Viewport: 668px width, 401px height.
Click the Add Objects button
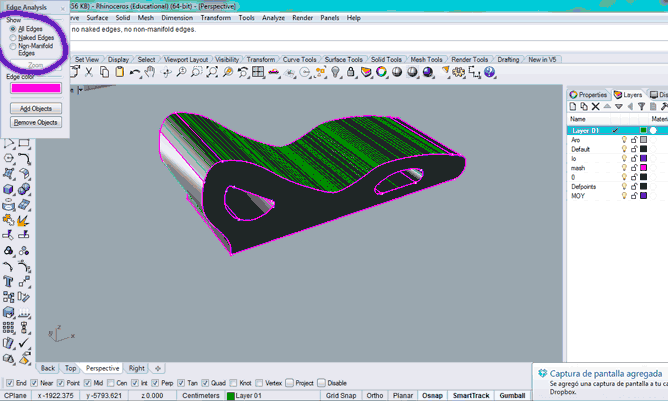click(x=36, y=109)
